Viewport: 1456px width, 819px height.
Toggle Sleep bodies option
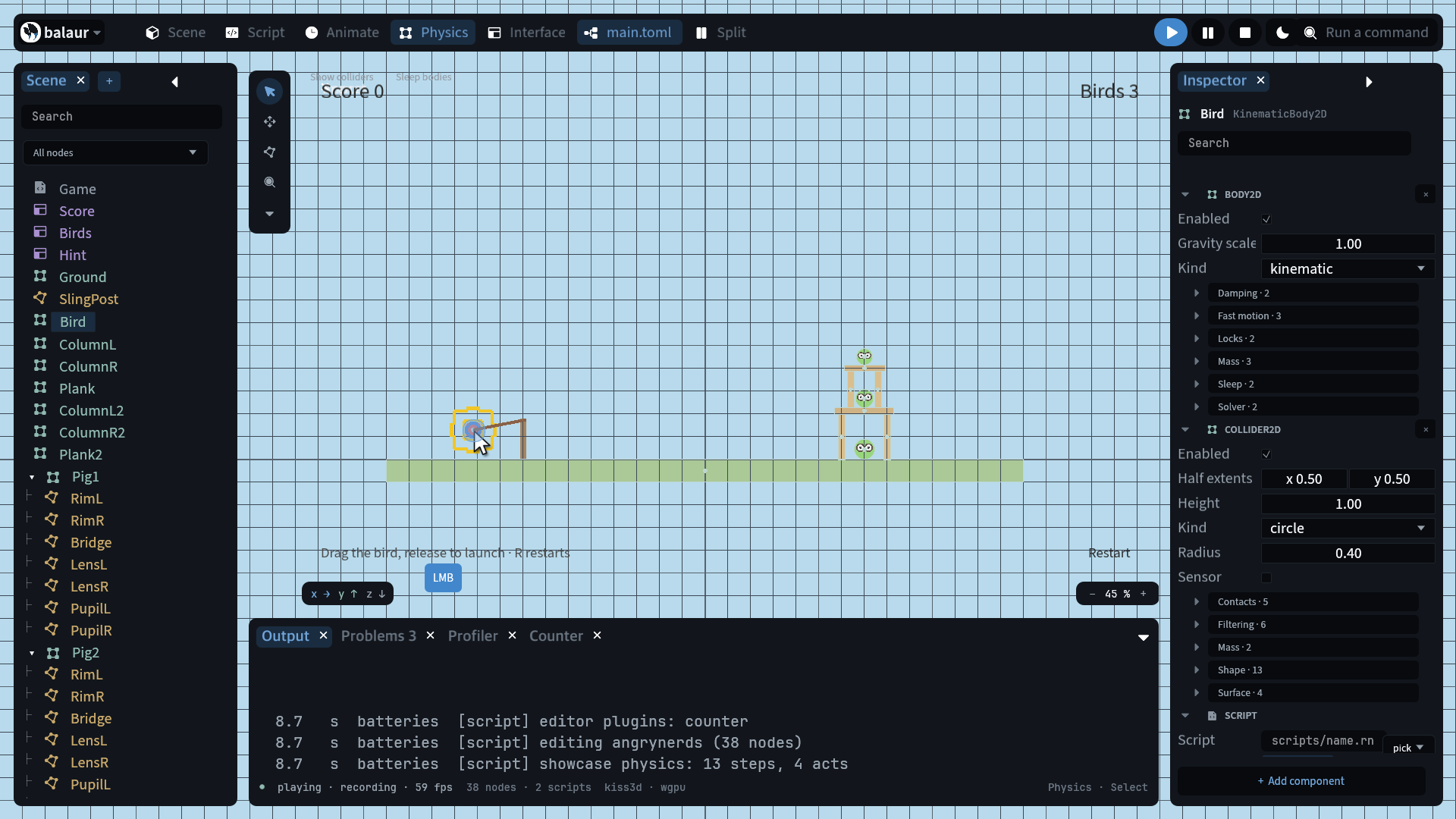[423, 77]
